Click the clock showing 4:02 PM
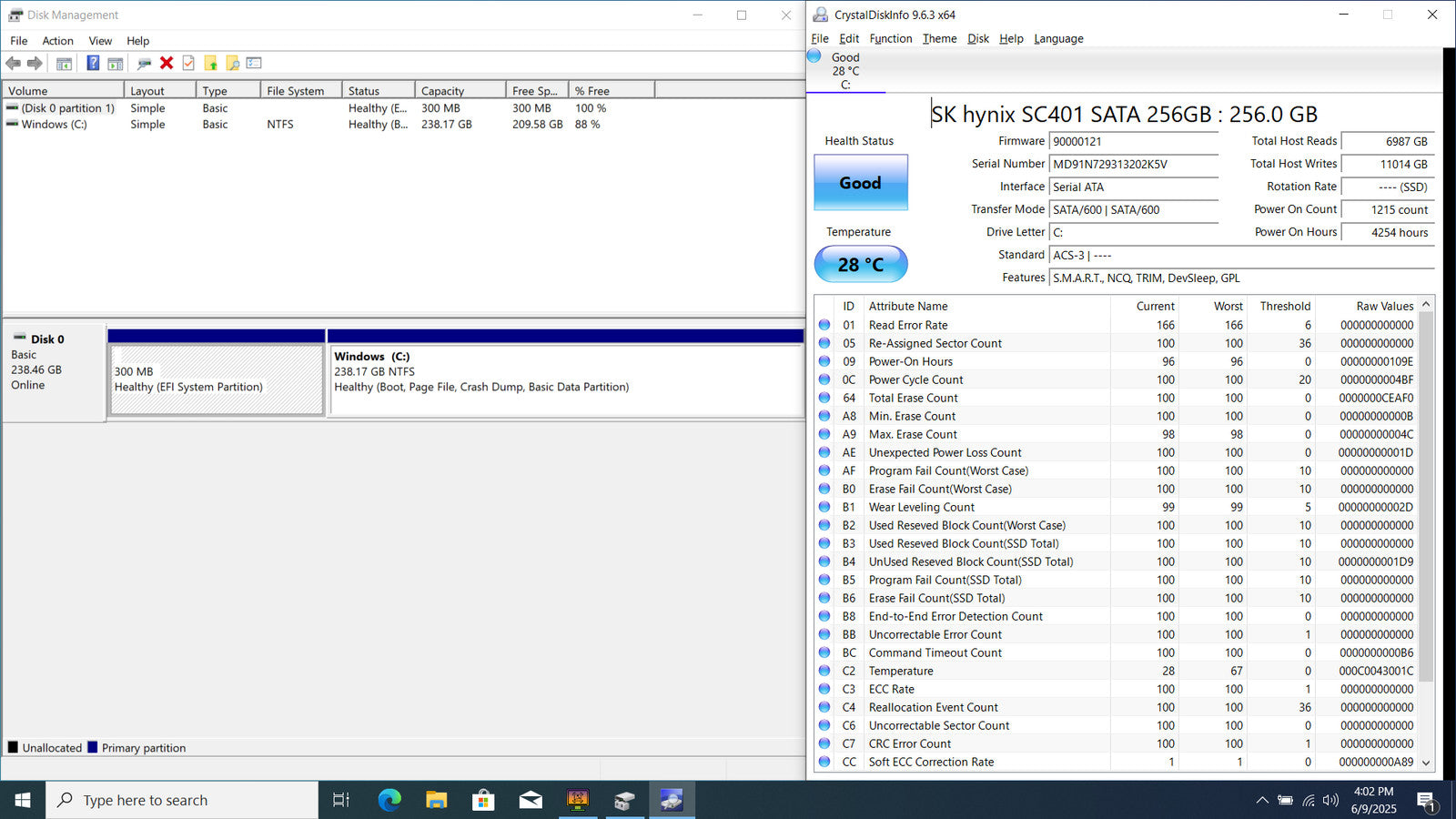 click(x=1373, y=792)
